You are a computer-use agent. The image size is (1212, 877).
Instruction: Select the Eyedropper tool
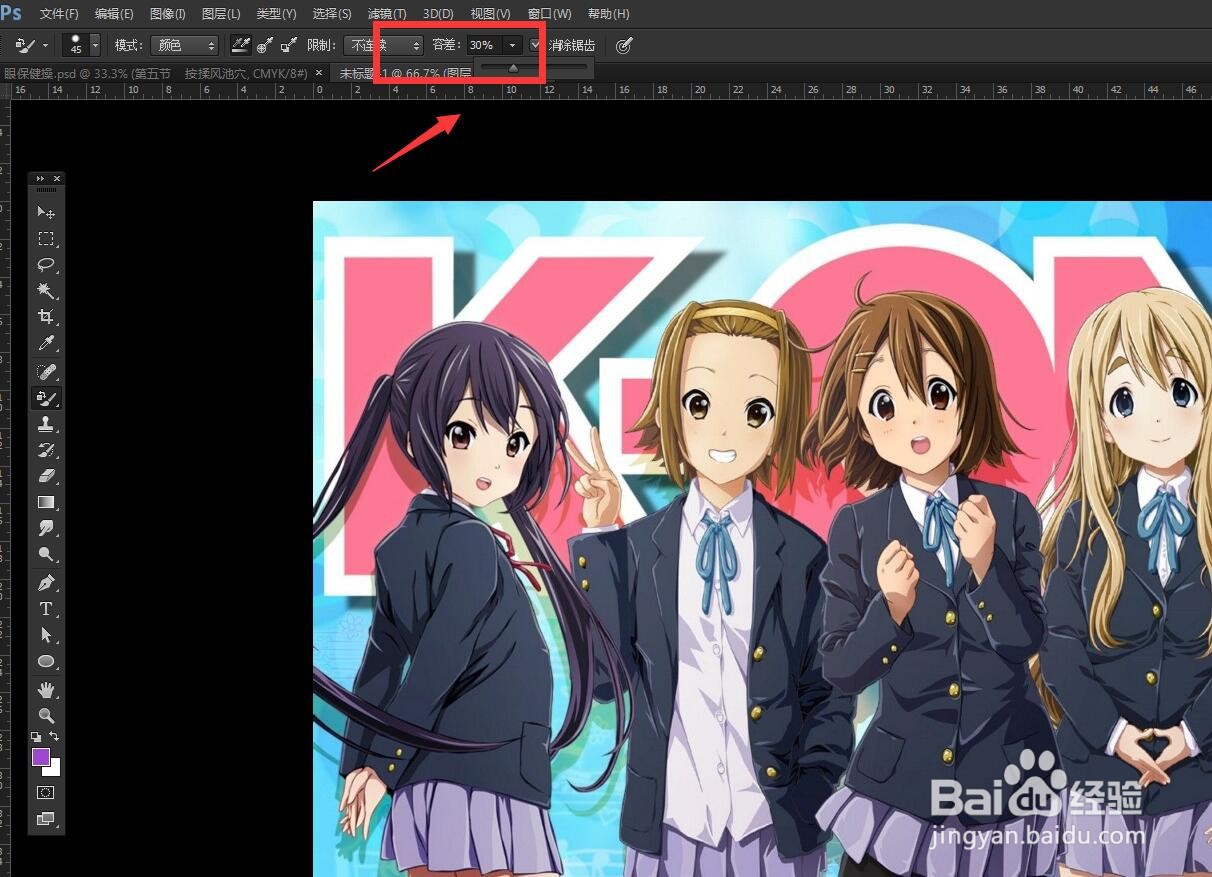46,344
